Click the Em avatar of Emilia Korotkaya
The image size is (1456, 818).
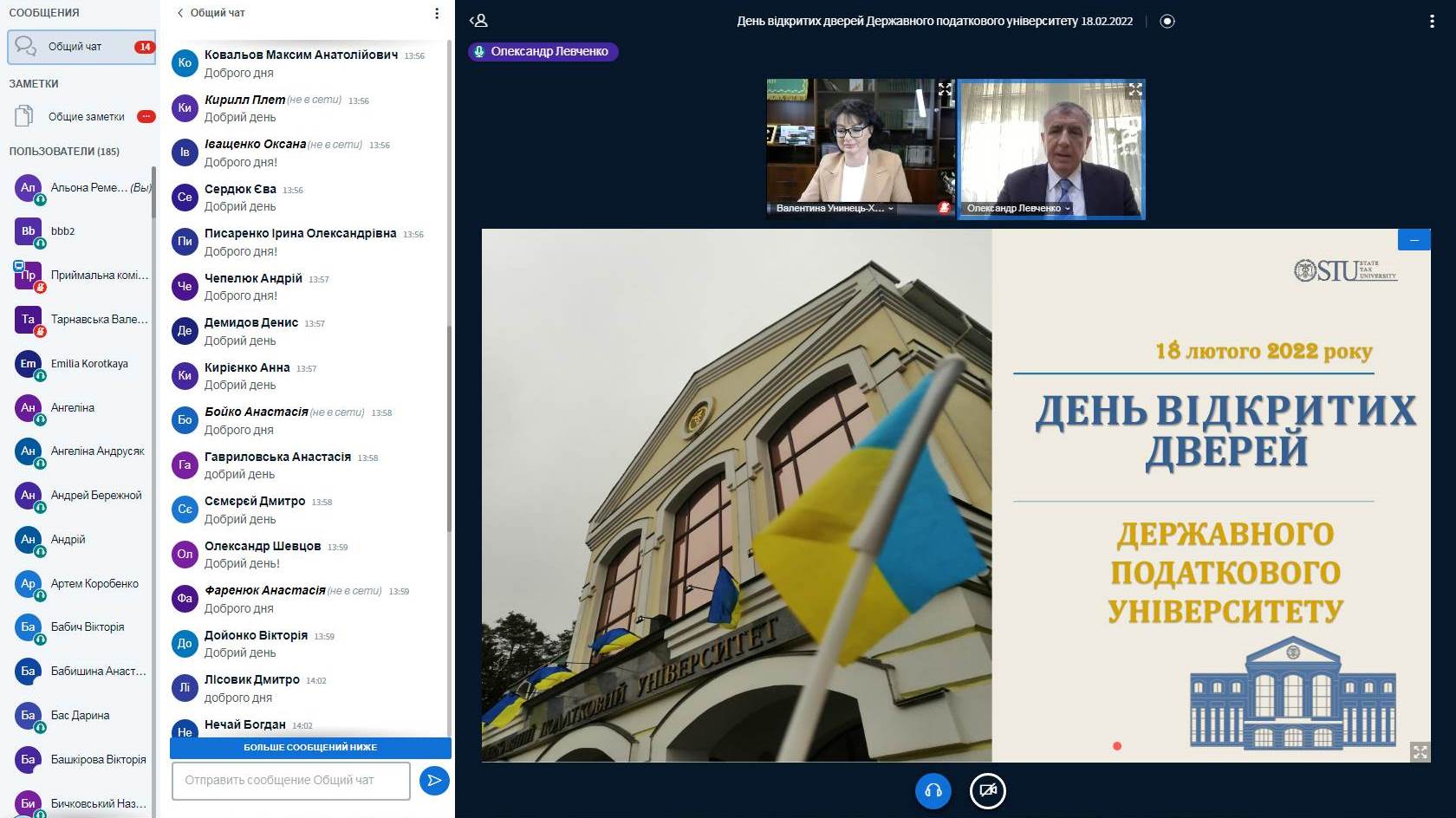28,363
